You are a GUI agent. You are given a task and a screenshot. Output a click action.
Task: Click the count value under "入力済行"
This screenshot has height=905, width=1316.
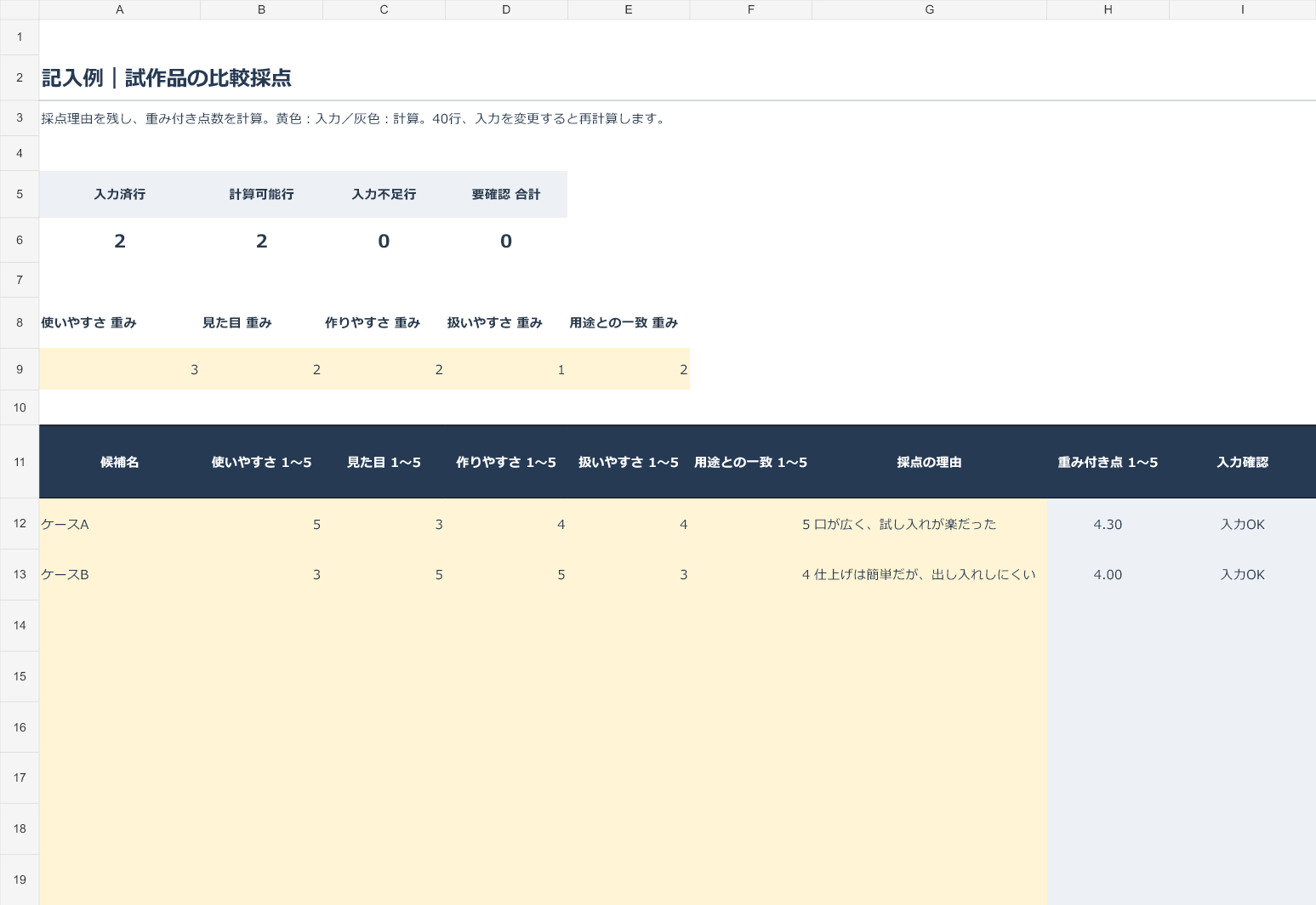point(120,241)
